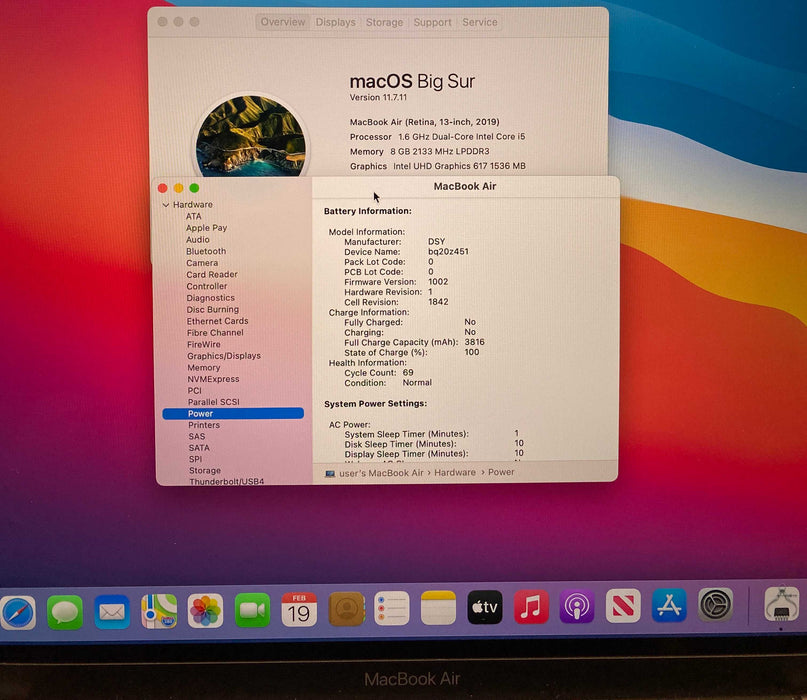Select SATA in sidebar
This screenshot has width=807, height=700.
(x=199, y=448)
